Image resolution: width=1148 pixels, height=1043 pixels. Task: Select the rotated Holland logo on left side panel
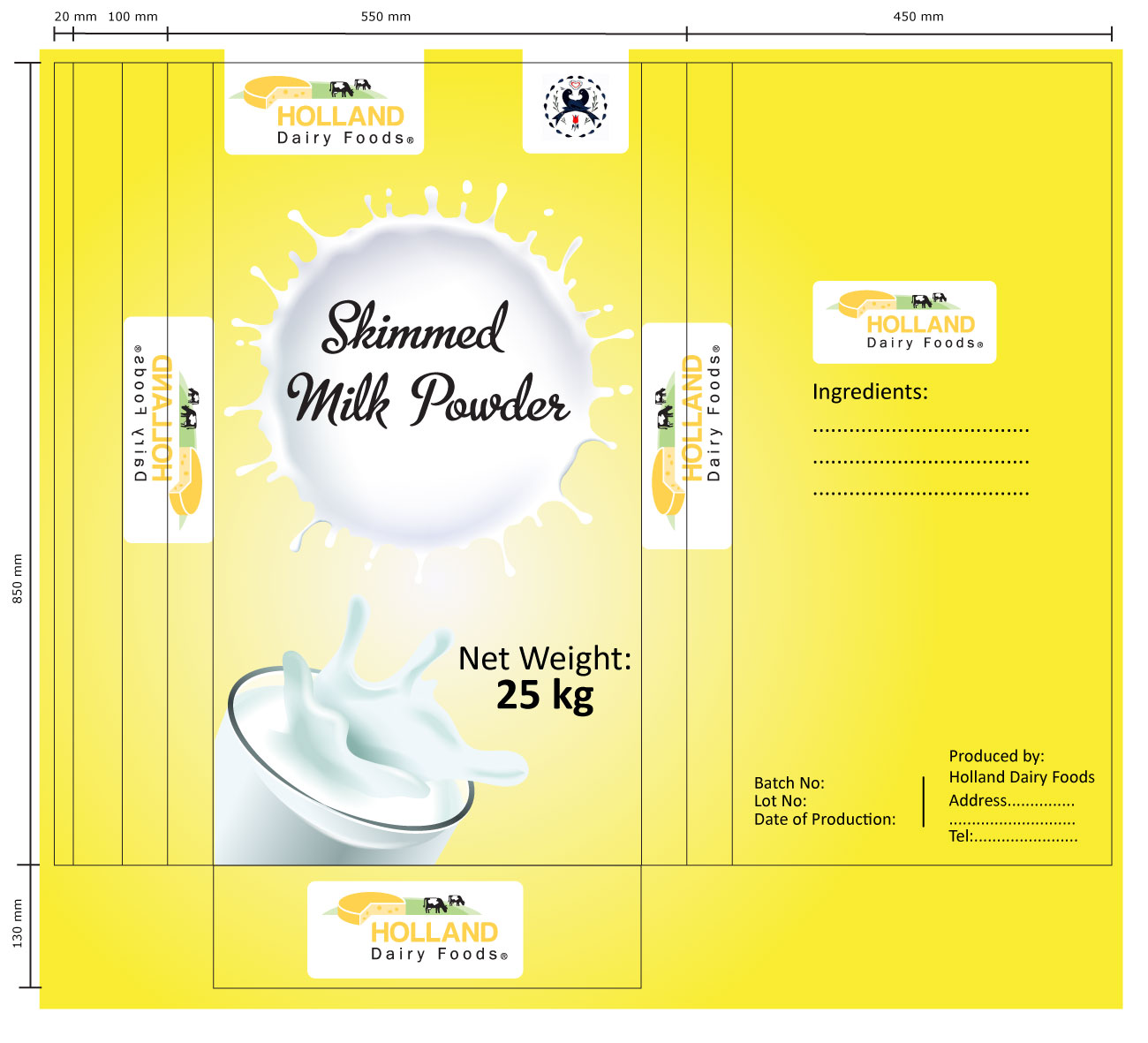pos(168,429)
